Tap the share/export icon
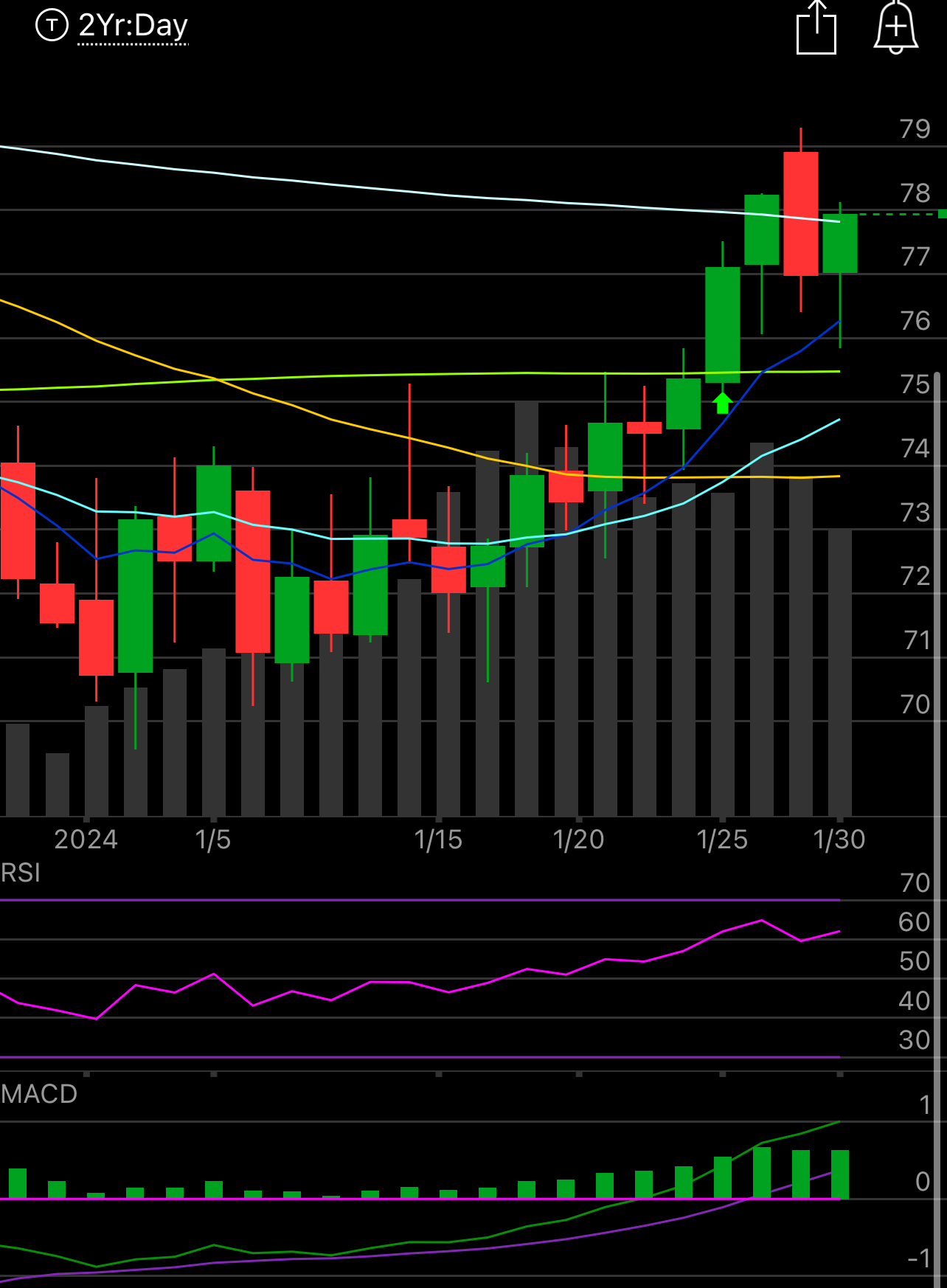Screen dimensions: 947x1288 tap(816, 27)
